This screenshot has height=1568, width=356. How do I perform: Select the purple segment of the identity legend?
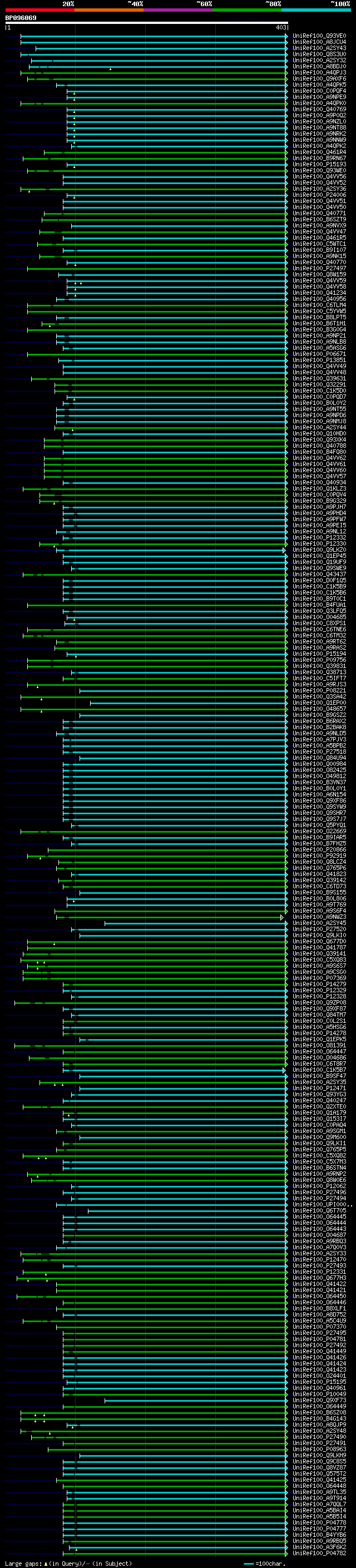point(177,10)
